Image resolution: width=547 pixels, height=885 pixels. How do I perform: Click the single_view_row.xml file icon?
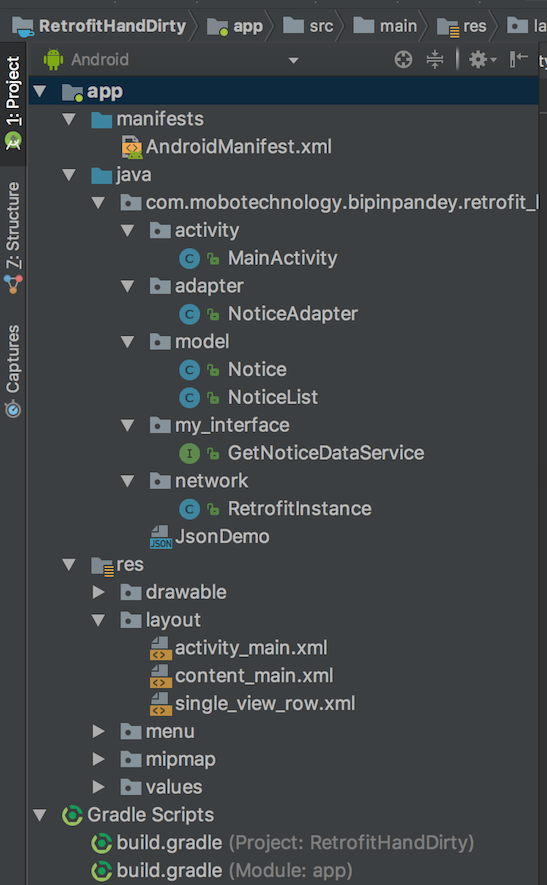pyautogui.click(x=161, y=704)
